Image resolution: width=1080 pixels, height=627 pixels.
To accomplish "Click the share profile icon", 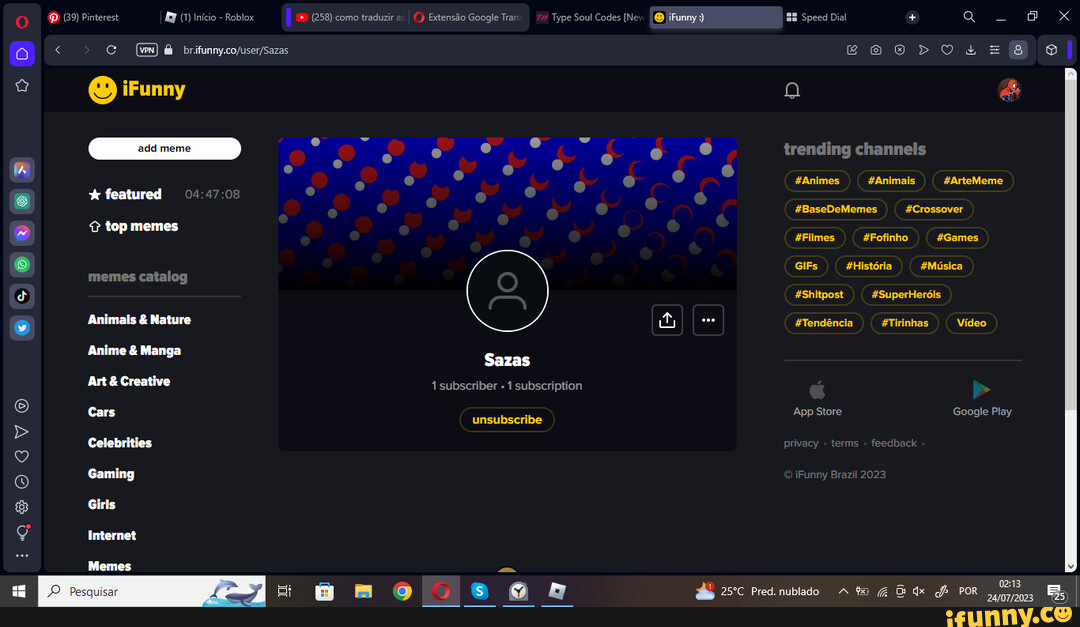I will tap(667, 320).
